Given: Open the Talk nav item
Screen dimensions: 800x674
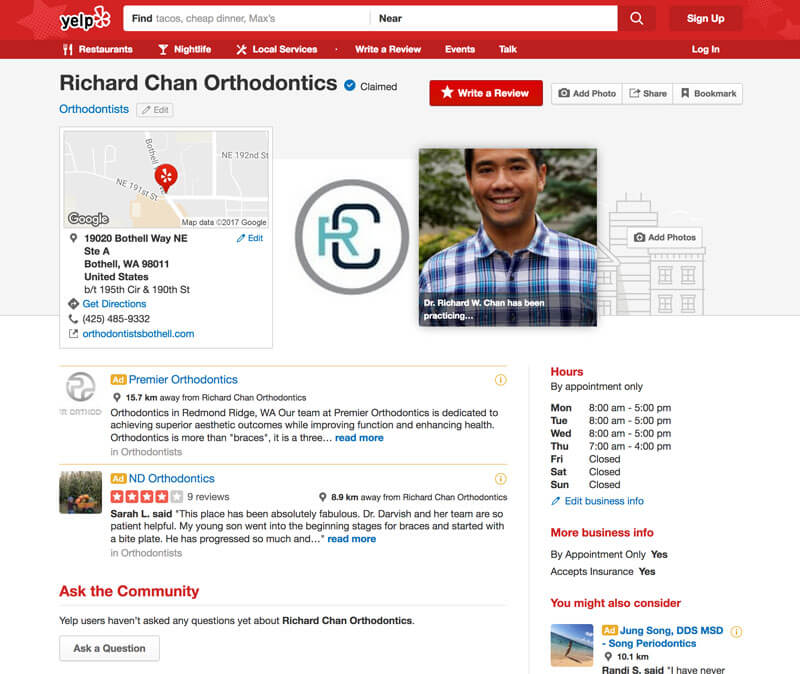Looking at the screenshot, I should pos(508,49).
